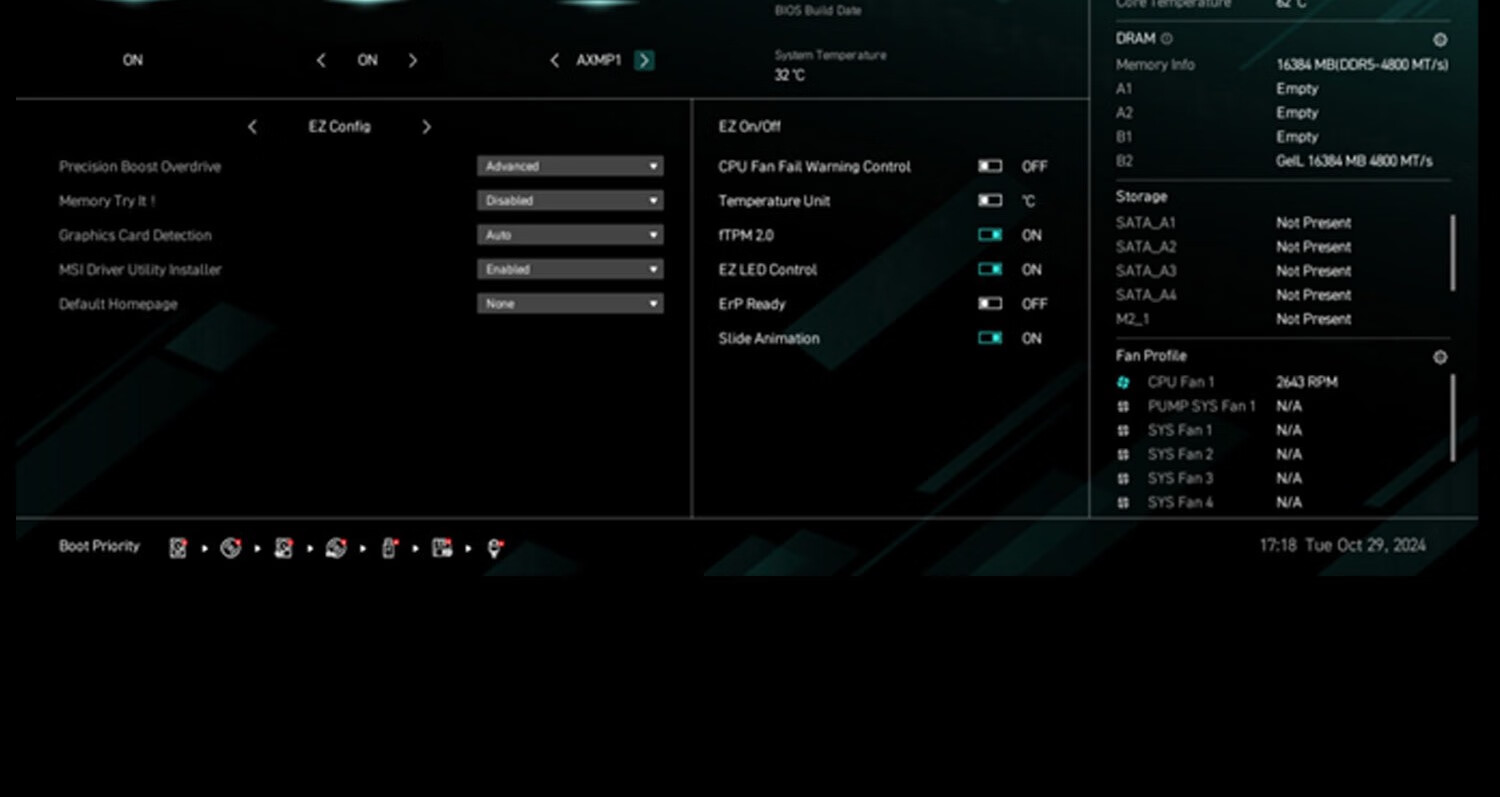Screen dimensions: 1500x797
Task: Go to next page after EZ Config
Action: (x=426, y=127)
